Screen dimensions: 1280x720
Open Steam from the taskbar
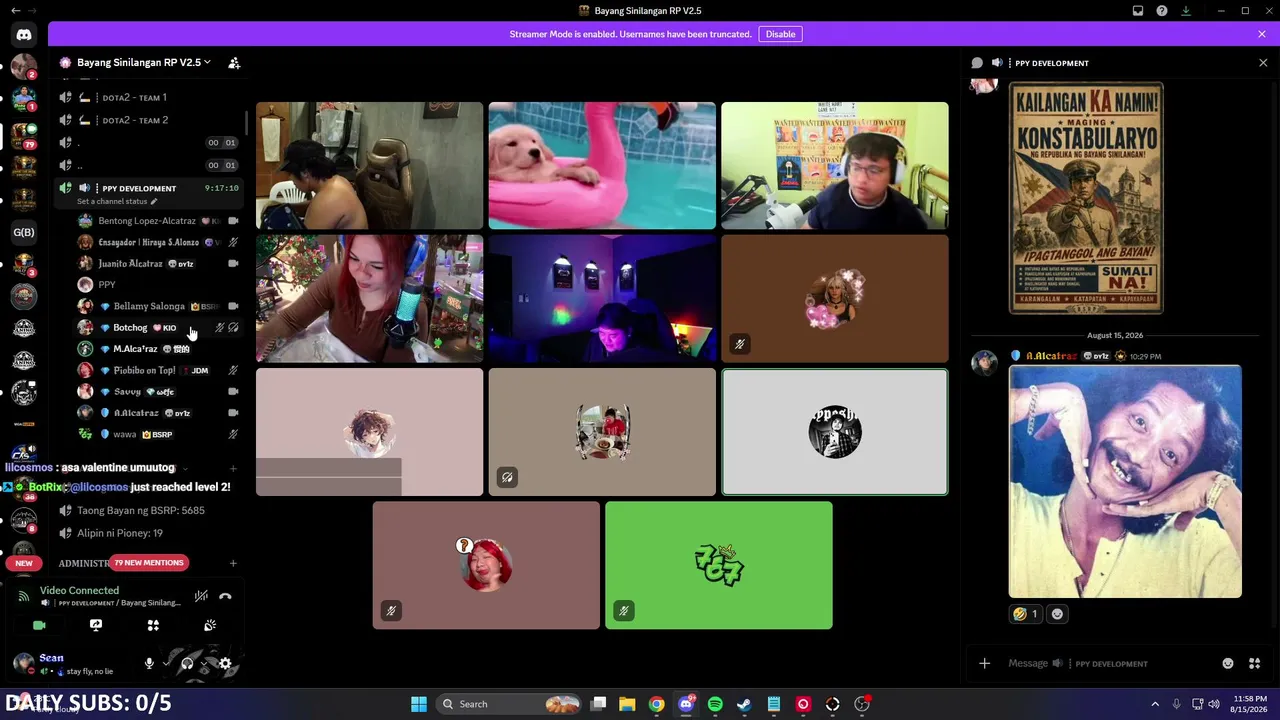744,704
